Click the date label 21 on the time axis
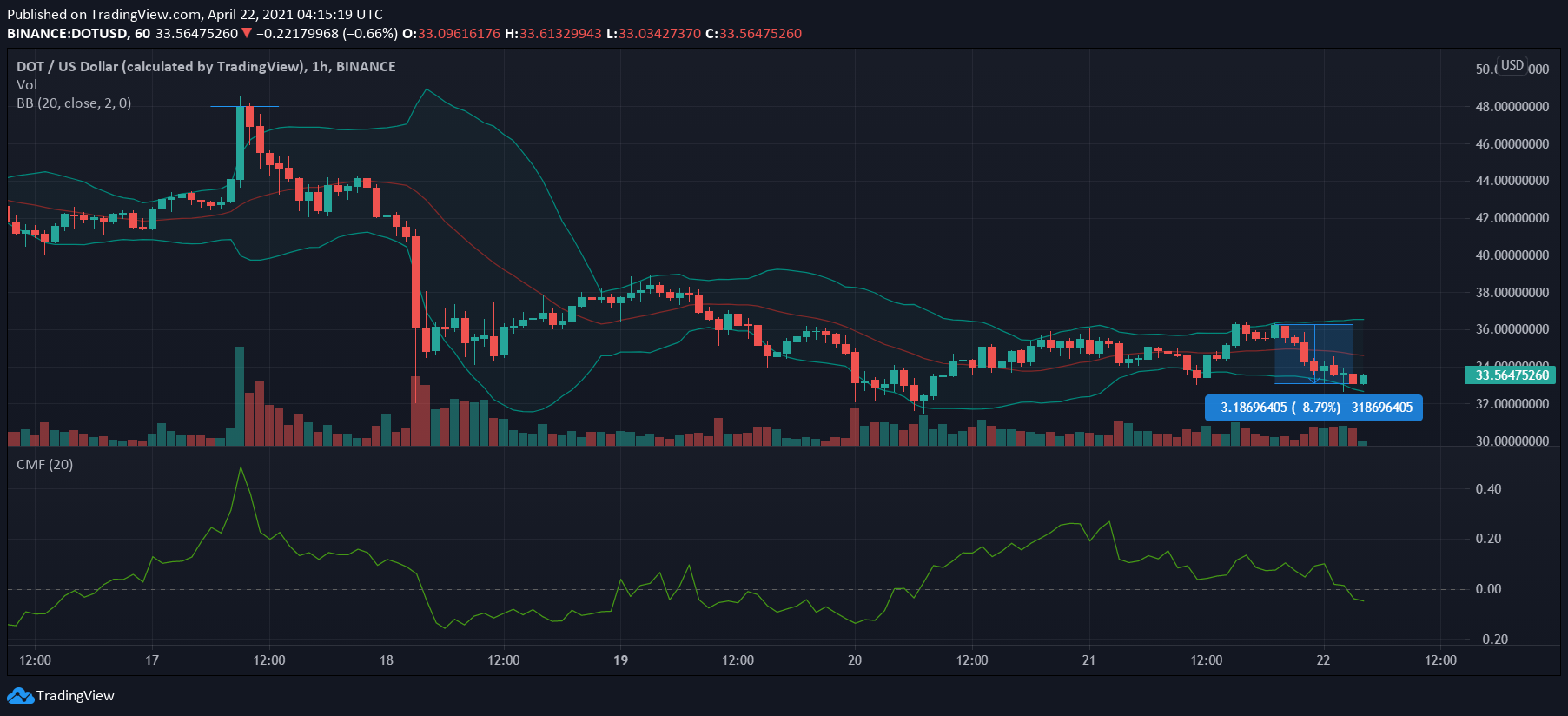This screenshot has height=716, width=1568. [1088, 660]
